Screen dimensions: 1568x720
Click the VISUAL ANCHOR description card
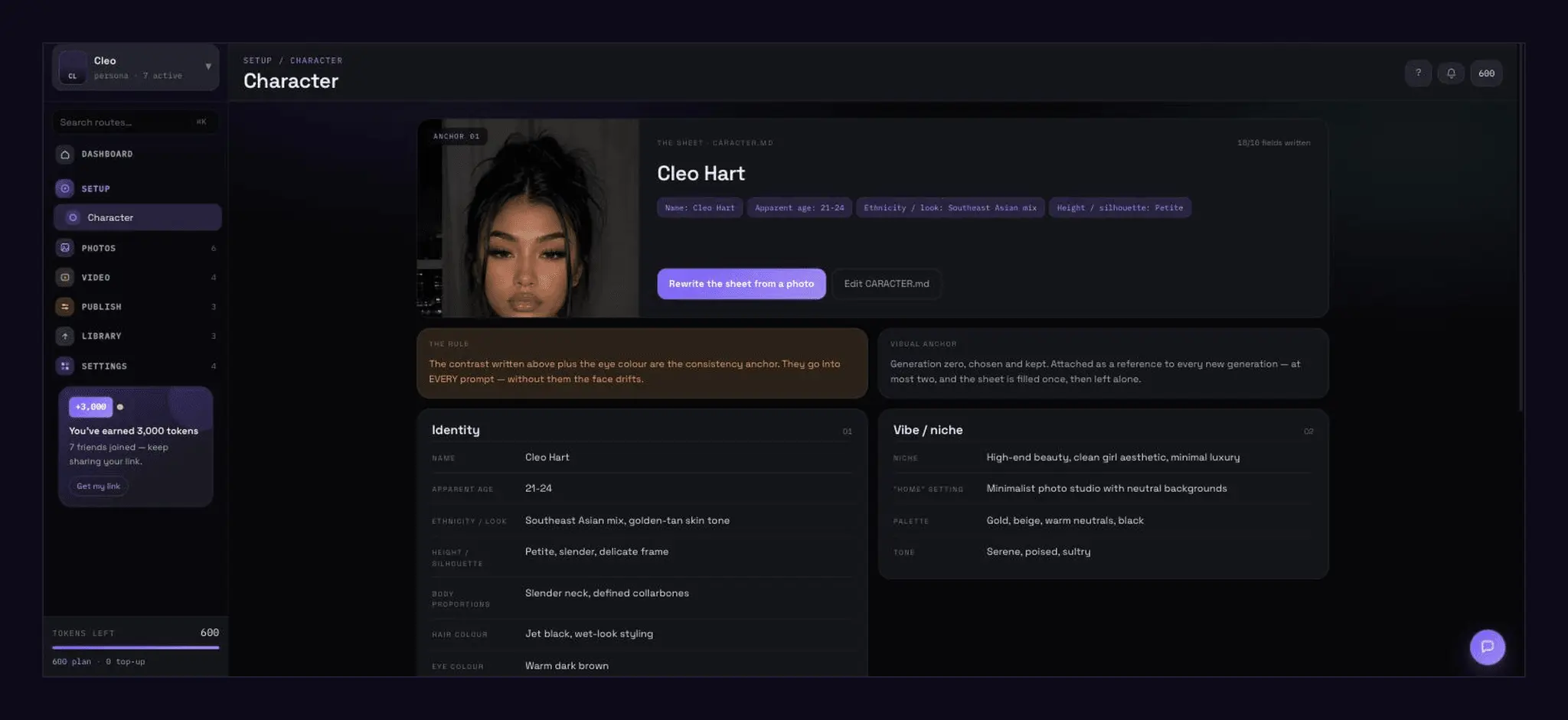1103,363
